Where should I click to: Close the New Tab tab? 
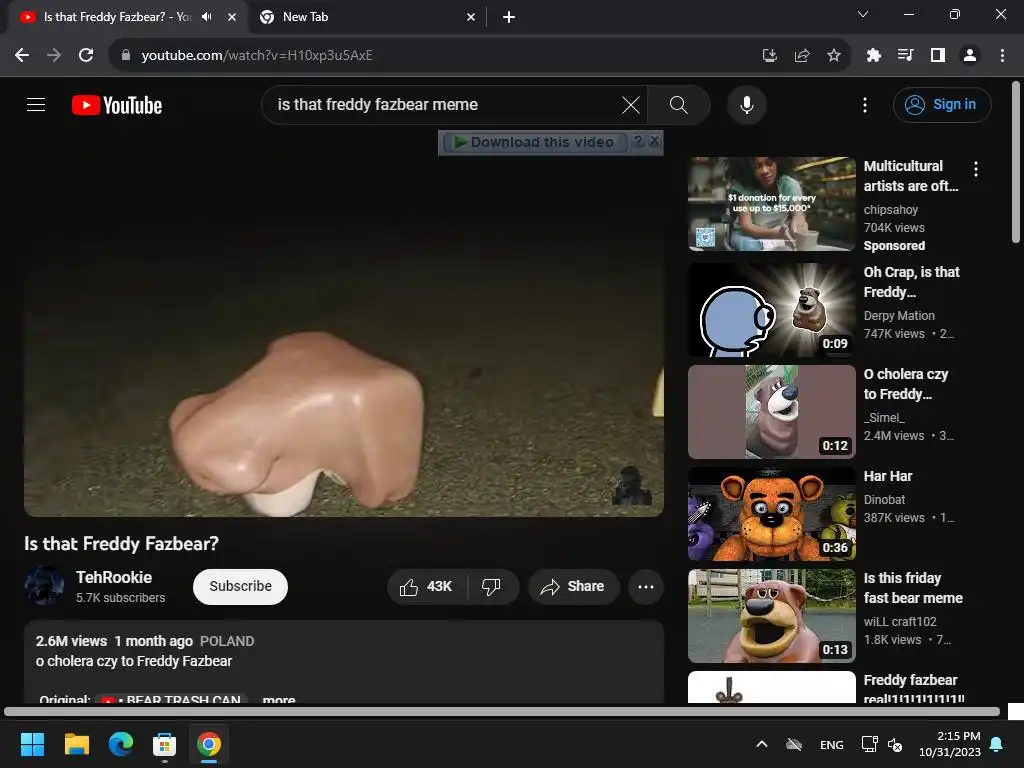[x=471, y=17]
